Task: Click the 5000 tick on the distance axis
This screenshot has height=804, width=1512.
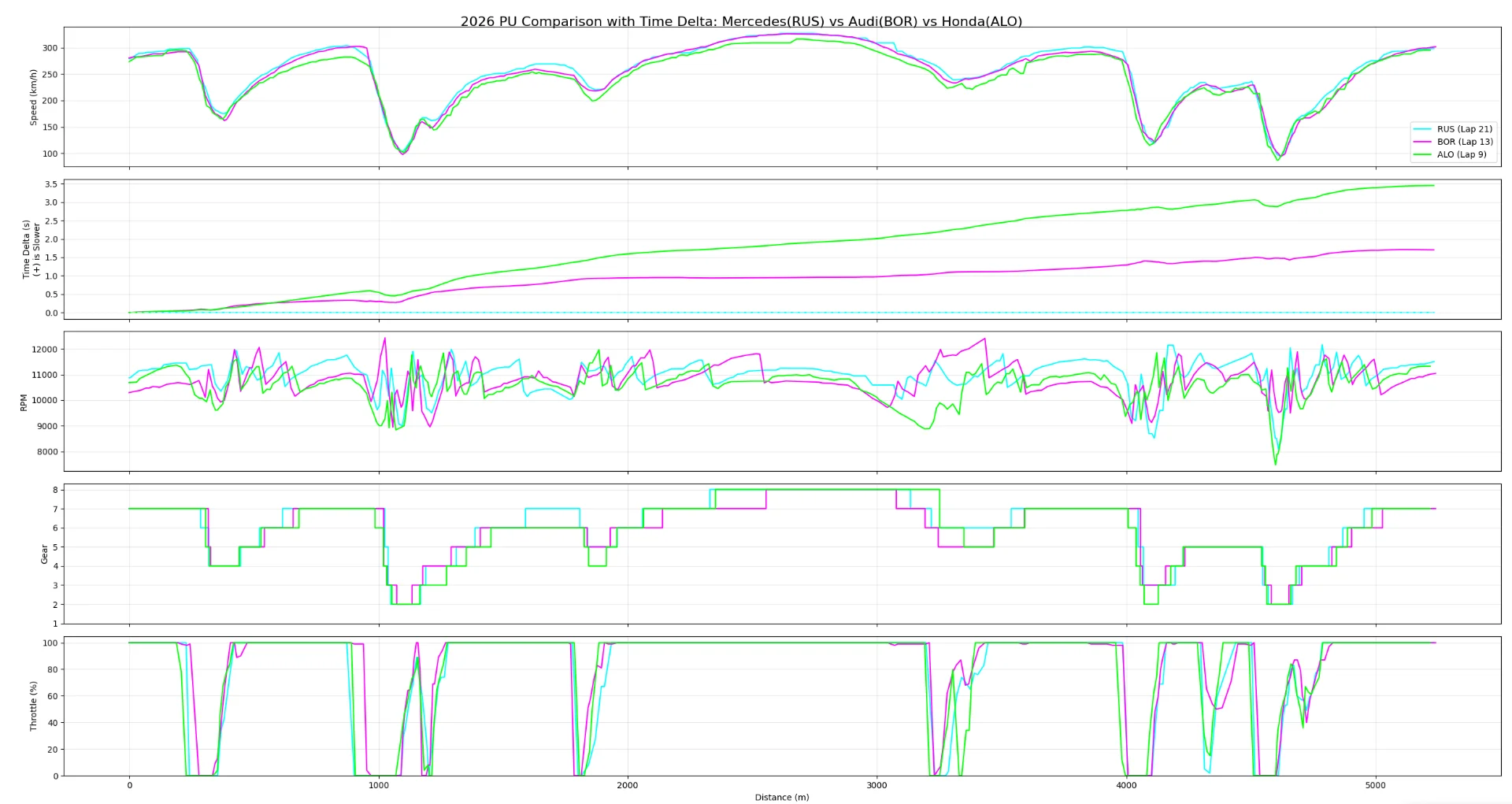Action: [x=1377, y=784]
